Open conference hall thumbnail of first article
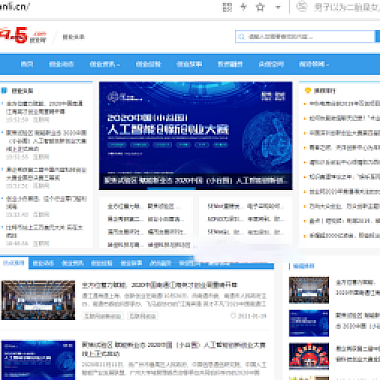Screen dimensions: 380x380 click(x=38, y=300)
